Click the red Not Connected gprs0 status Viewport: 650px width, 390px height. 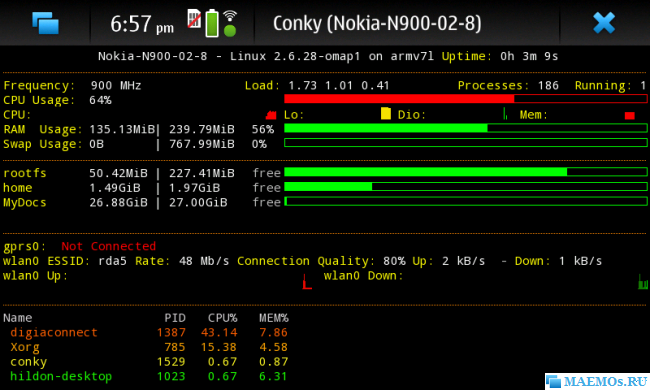tap(109, 246)
